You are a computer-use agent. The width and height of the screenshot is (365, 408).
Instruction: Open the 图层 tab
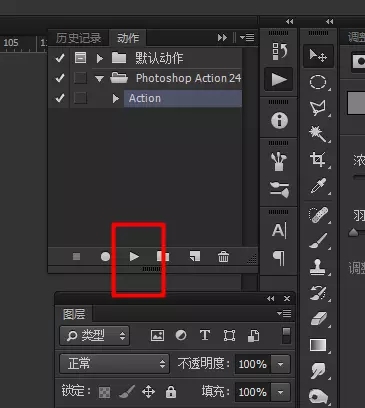[74, 314]
